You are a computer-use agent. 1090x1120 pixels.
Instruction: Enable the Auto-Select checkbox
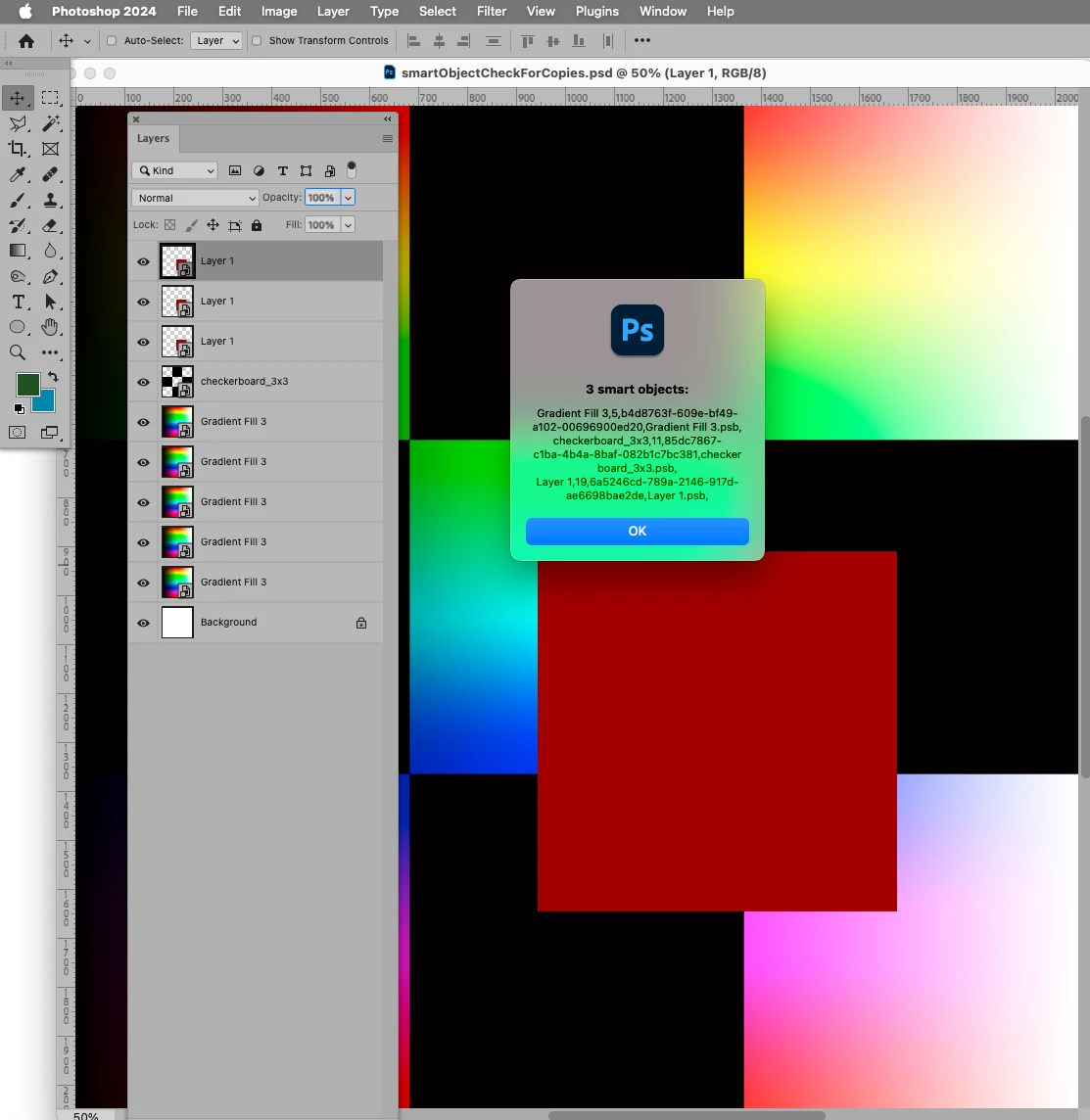112,41
